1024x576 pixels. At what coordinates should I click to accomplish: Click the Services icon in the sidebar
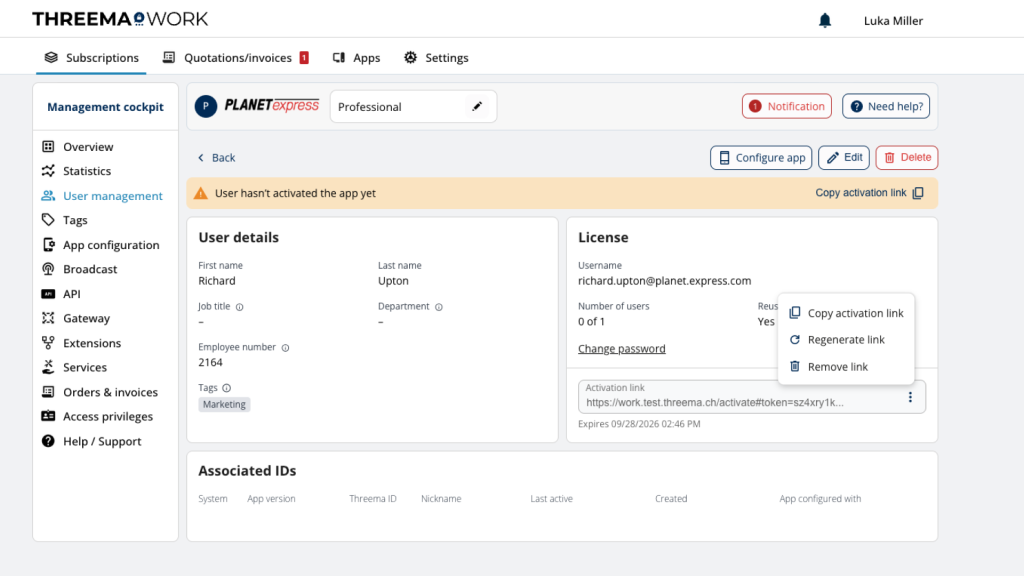click(x=48, y=367)
